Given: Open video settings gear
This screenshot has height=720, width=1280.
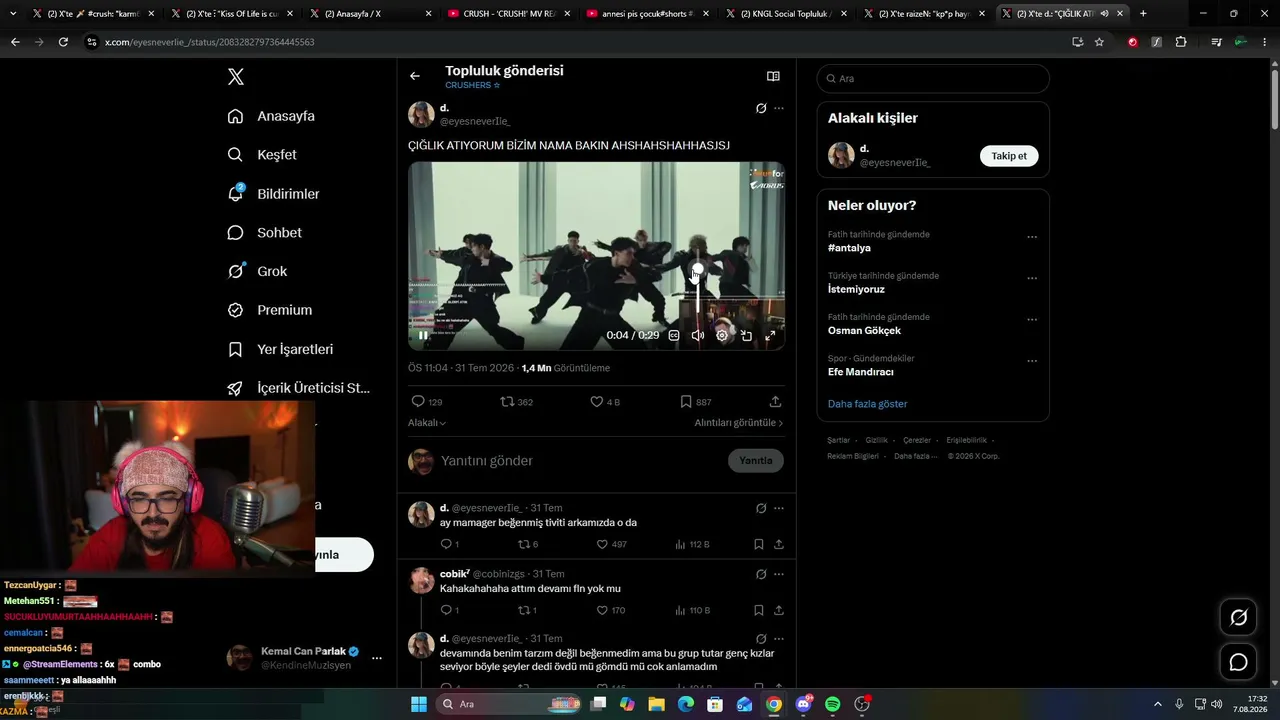Looking at the screenshot, I should (x=722, y=335).
